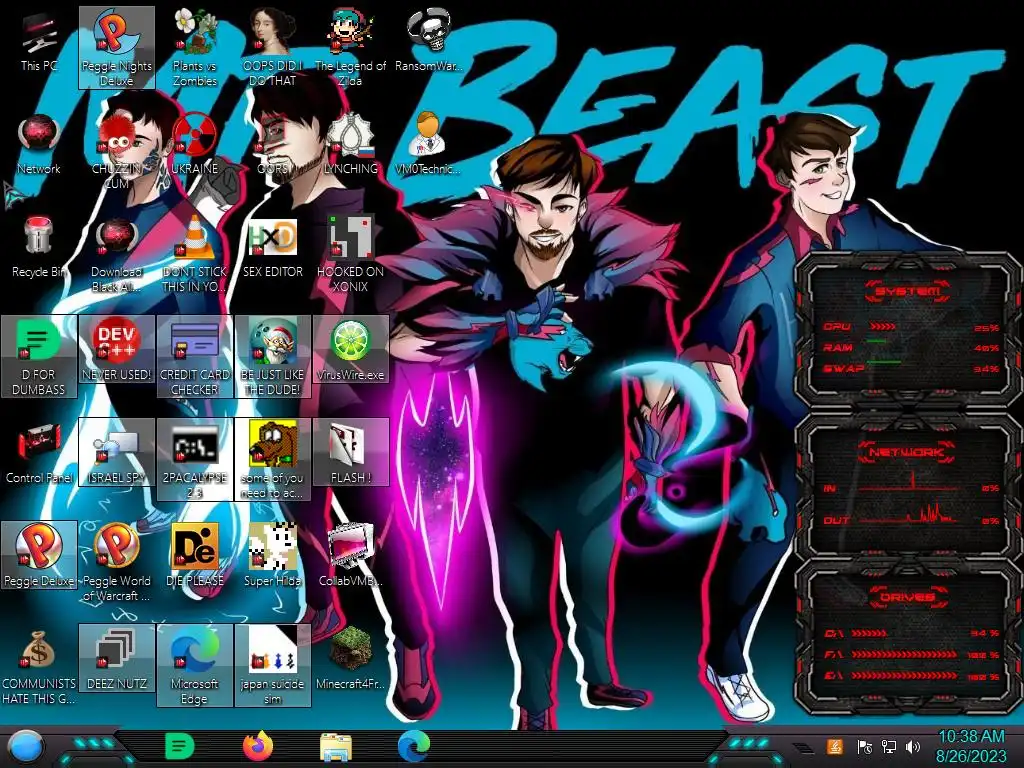Select the Minecraft4Fr... grass block icon
Screen dimensions: 1024x768
350,658
